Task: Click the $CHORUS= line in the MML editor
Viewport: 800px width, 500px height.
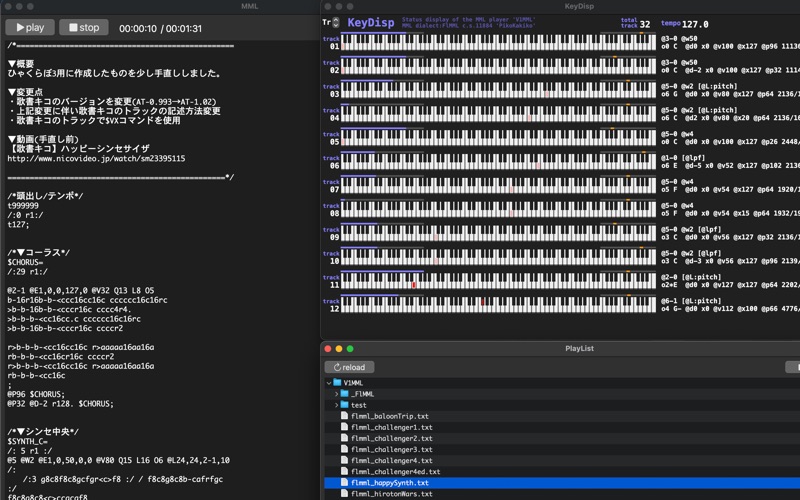Action: 26,262
